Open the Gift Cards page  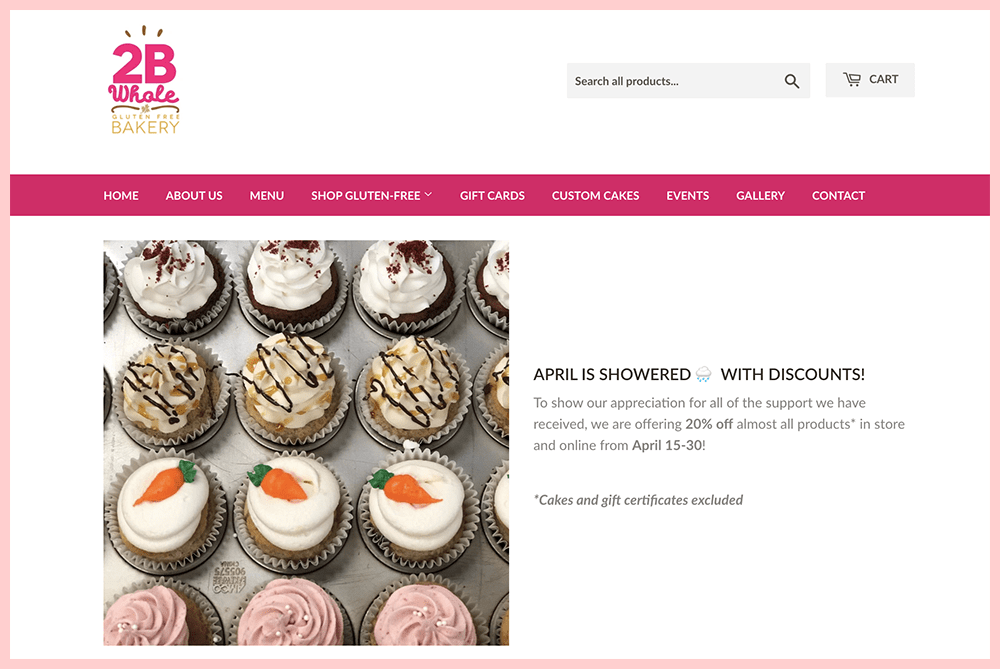[x=492, y=195]
